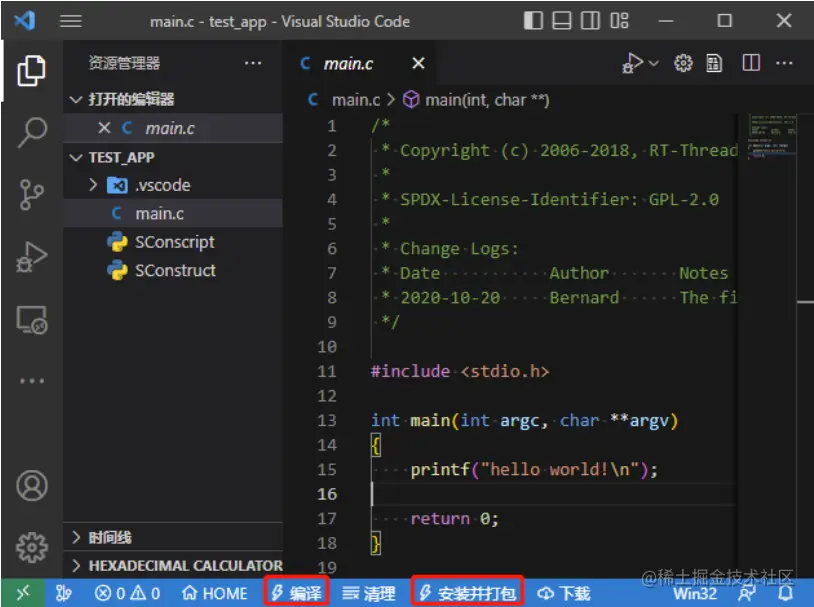The width and height of the screenshot is (814, 607).
Task: Click the return 0; statement
Action: click(x=454, y=519)
